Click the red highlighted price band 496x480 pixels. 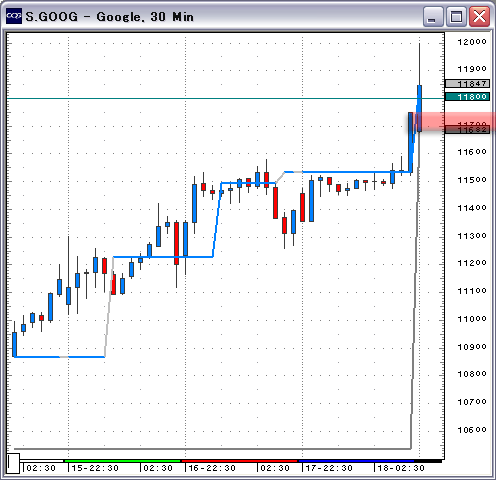point(453,120)
